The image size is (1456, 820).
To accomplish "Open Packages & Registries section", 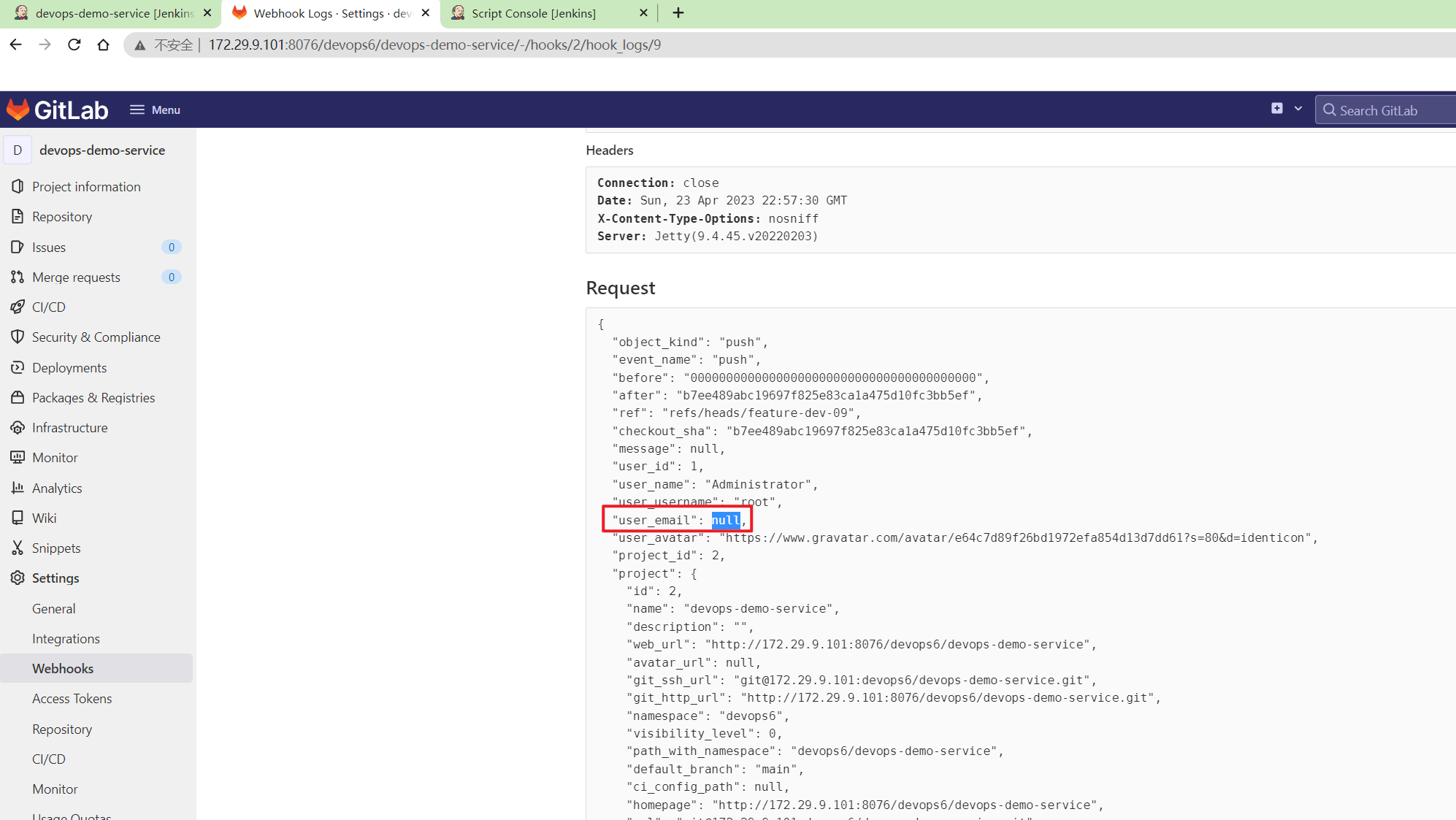I will (x=93, y=398).
